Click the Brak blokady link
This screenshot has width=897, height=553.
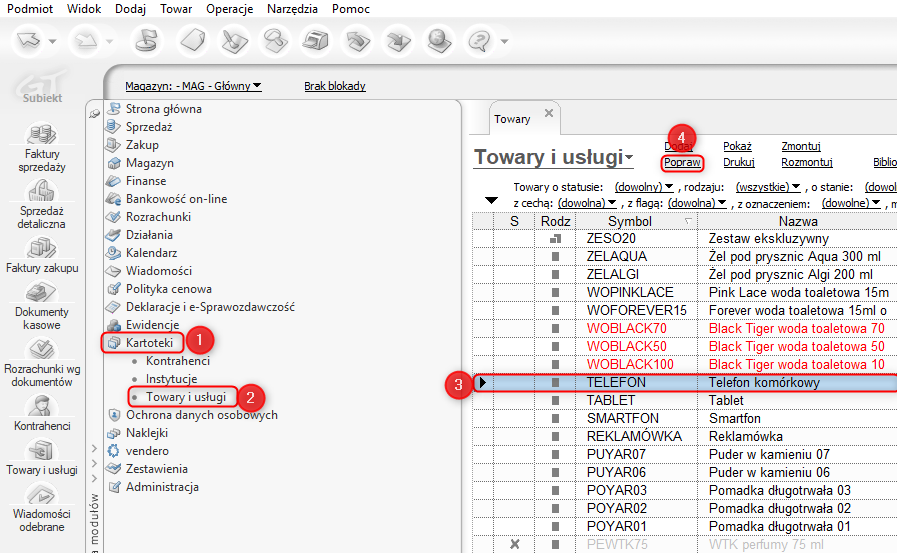click(335, 86)
